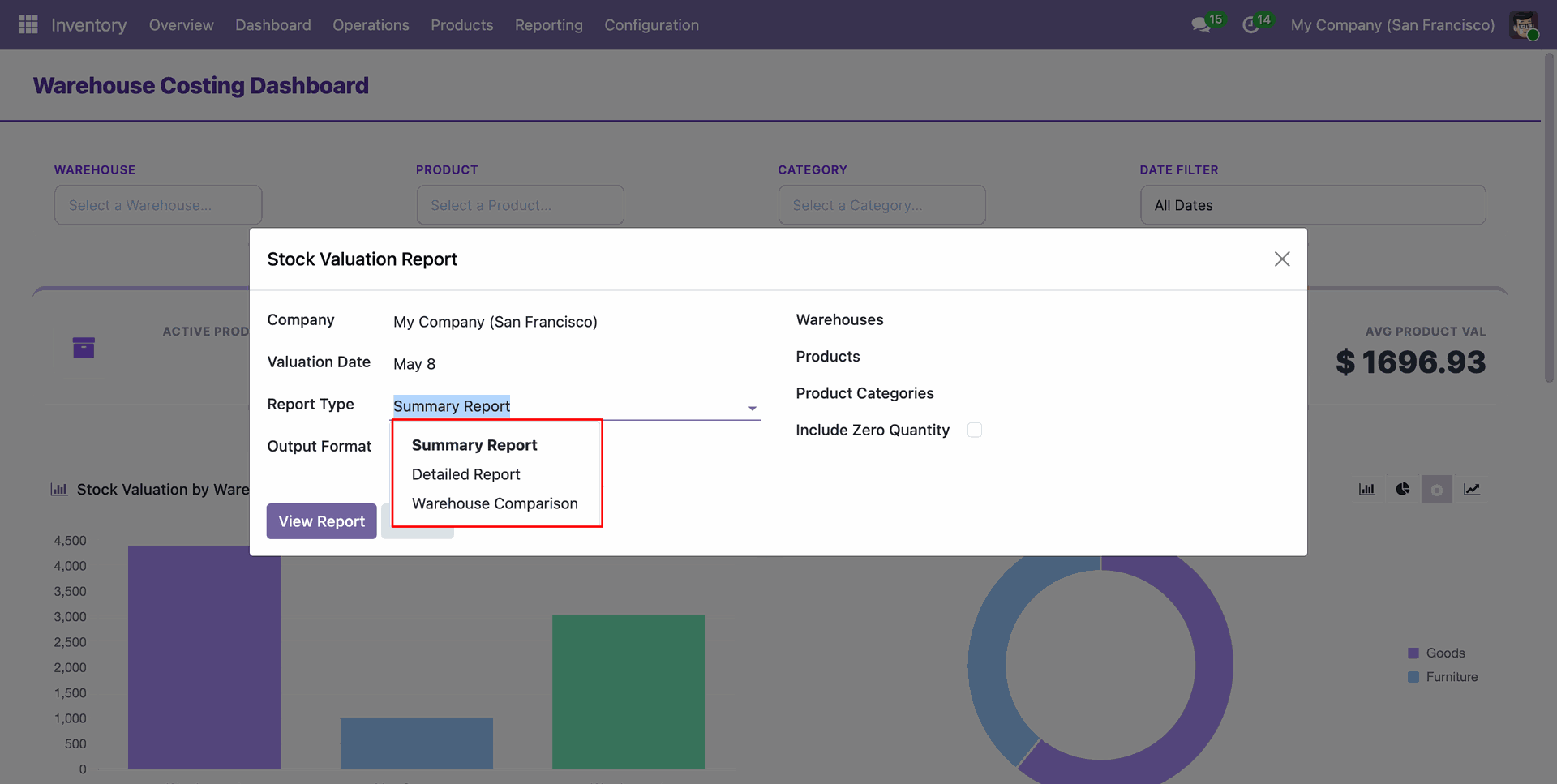Switch chart to line chart icon
1557x784 pixels.
click(1471, 489)
